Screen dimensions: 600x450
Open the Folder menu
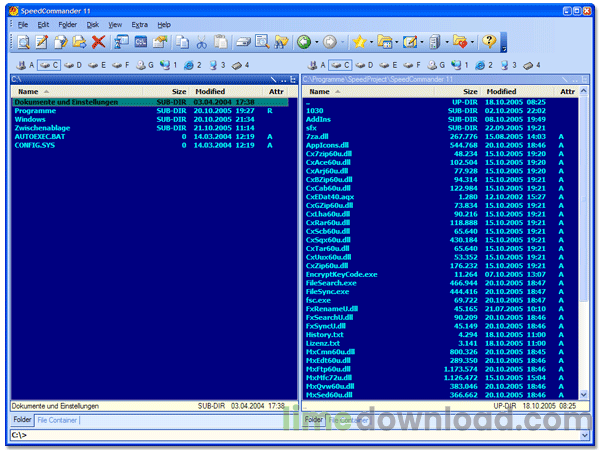[x=67, y=25]
